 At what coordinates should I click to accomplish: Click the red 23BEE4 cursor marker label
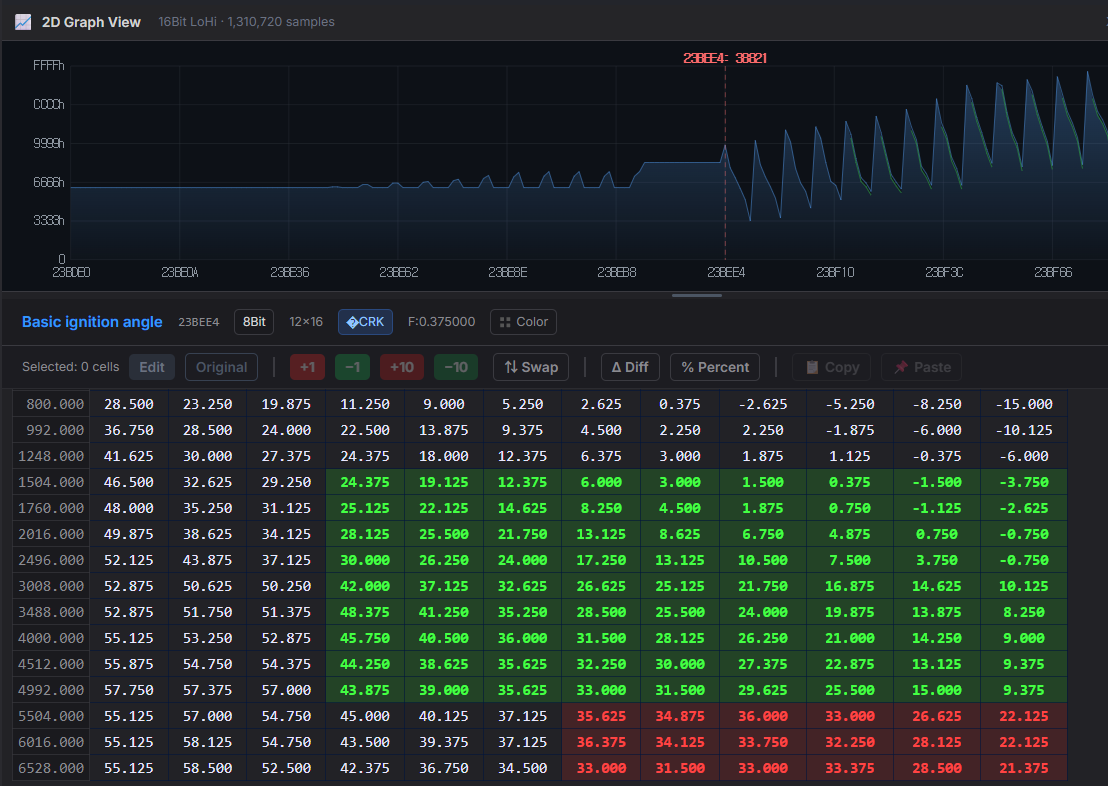coord(725,59)
